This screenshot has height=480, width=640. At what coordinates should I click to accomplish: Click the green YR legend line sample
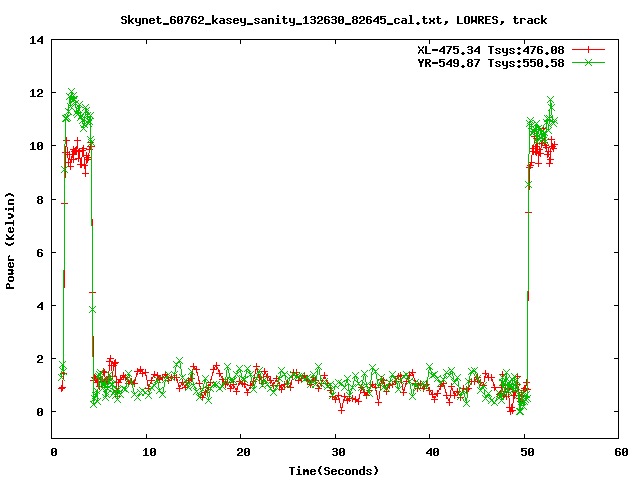[x=588, y=62]
